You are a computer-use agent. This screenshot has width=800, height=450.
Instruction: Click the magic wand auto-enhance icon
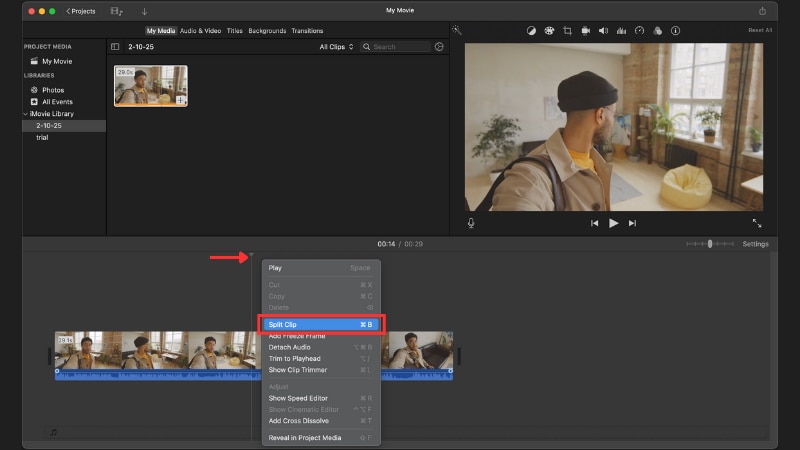(457, 31)
